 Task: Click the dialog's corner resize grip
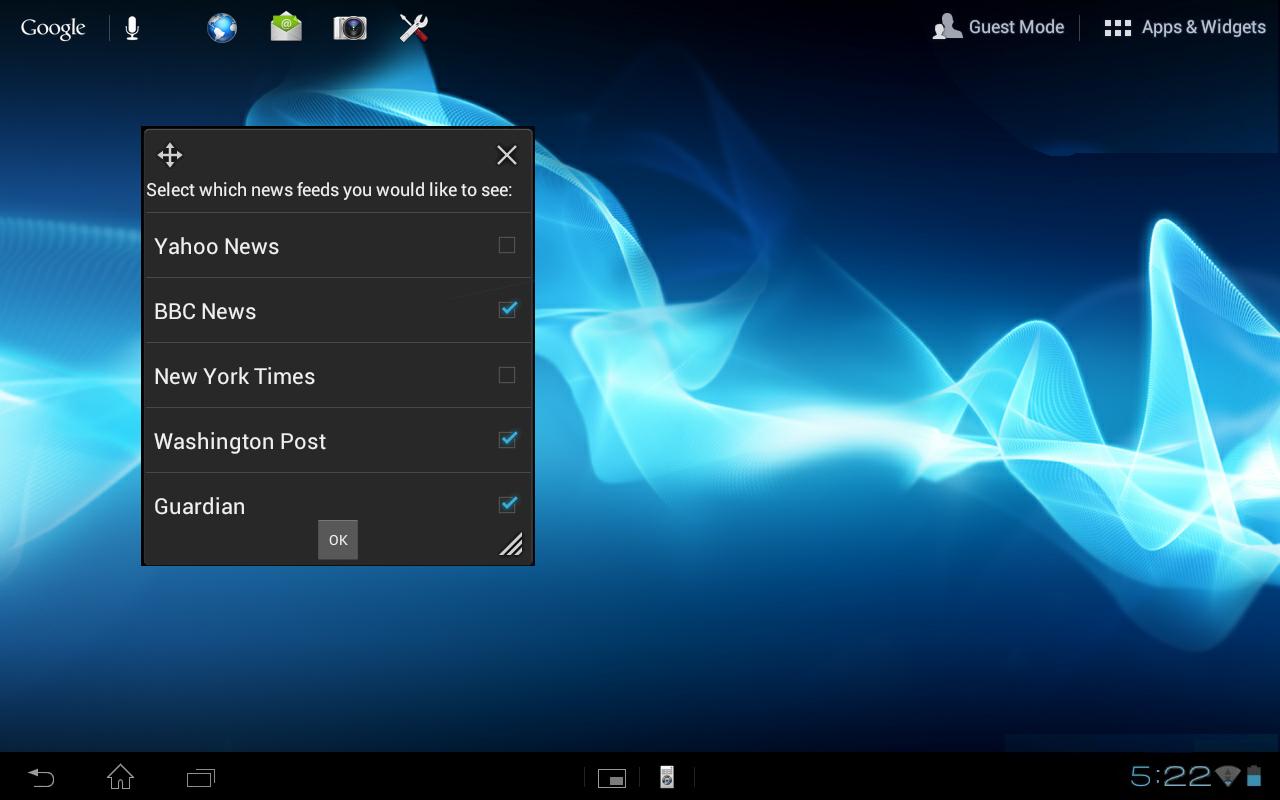[x=511, y=543]
